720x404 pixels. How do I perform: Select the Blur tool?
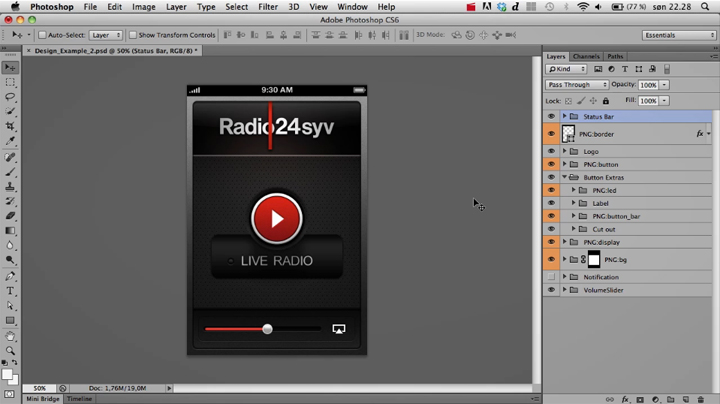pos(10,245)
